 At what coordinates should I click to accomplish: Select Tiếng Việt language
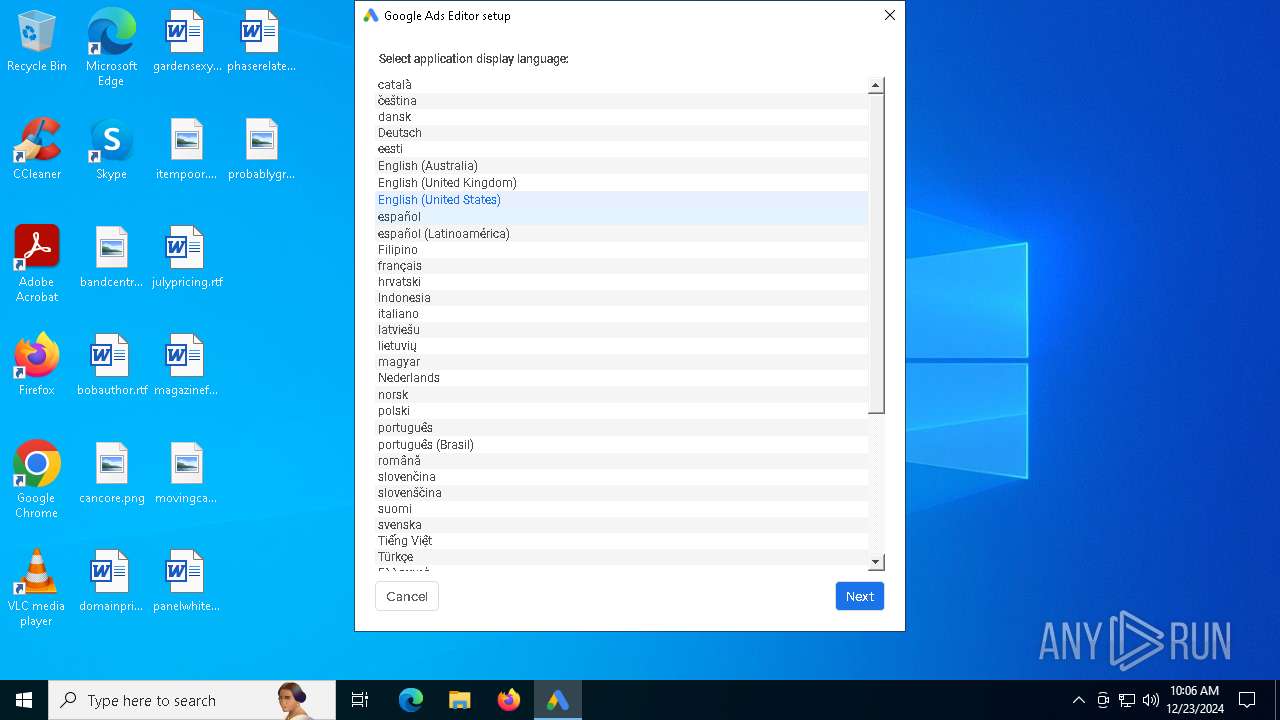click(x=622, y=541)
